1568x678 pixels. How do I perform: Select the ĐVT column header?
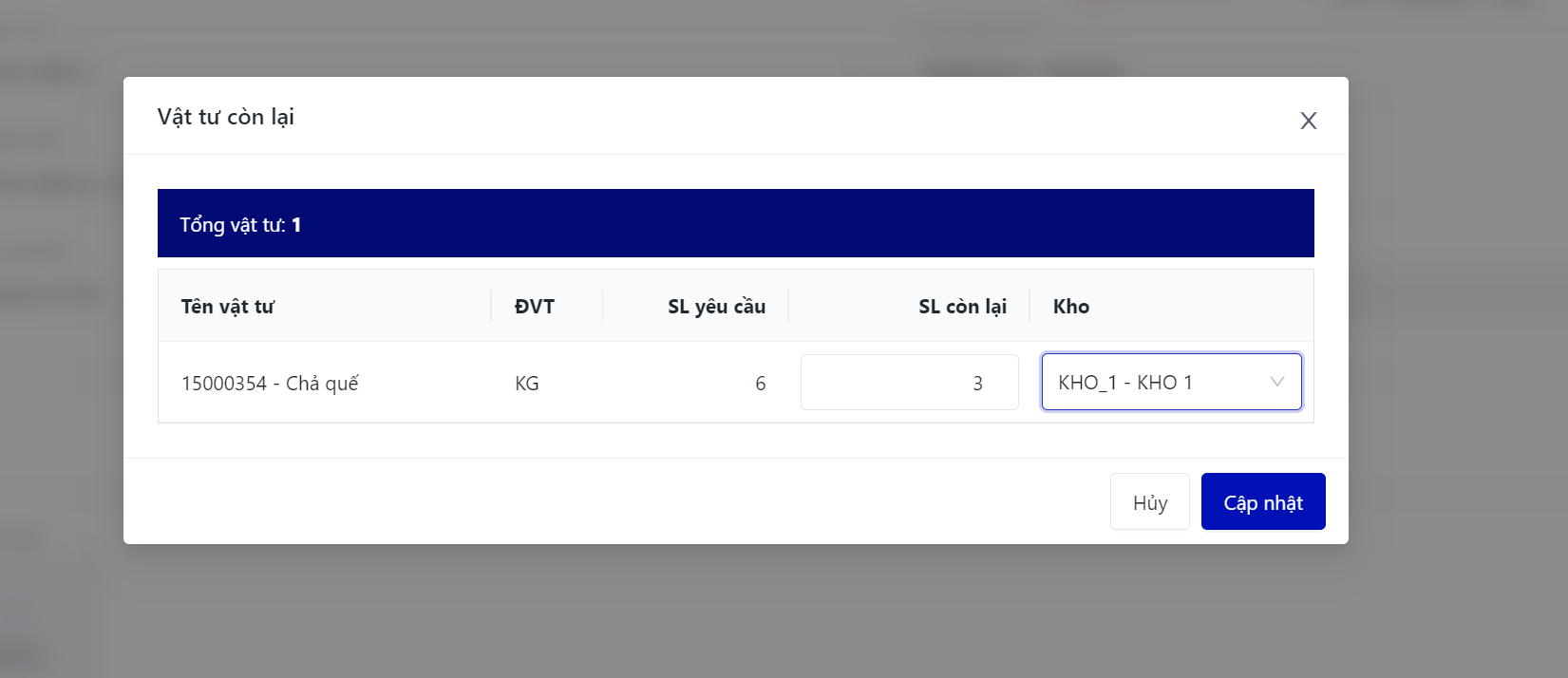(x=535, y=307)
